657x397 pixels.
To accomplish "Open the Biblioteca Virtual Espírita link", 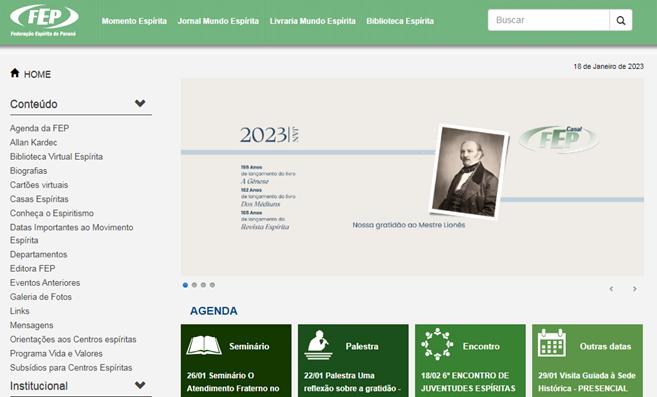I will point(56,156).
